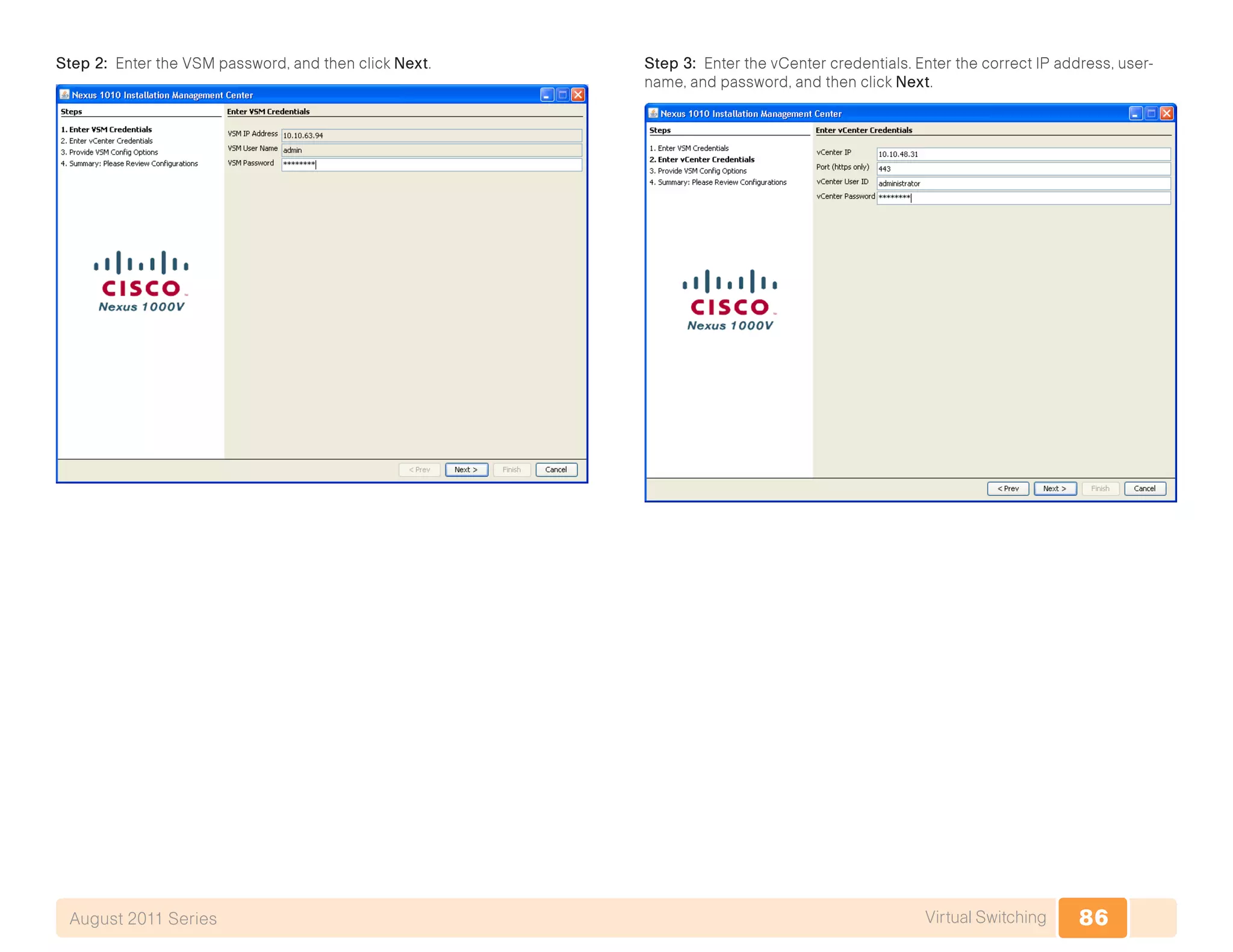Screen dimensions: 1233x952
Task: Click the vCenter Password field
Action: [x=1023, y=198]
